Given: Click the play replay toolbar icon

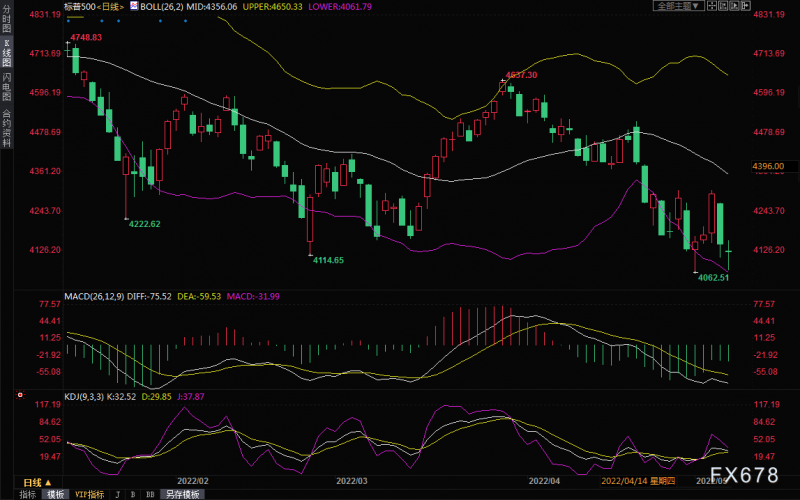Looking at the screenshot, I should [734, 6].
